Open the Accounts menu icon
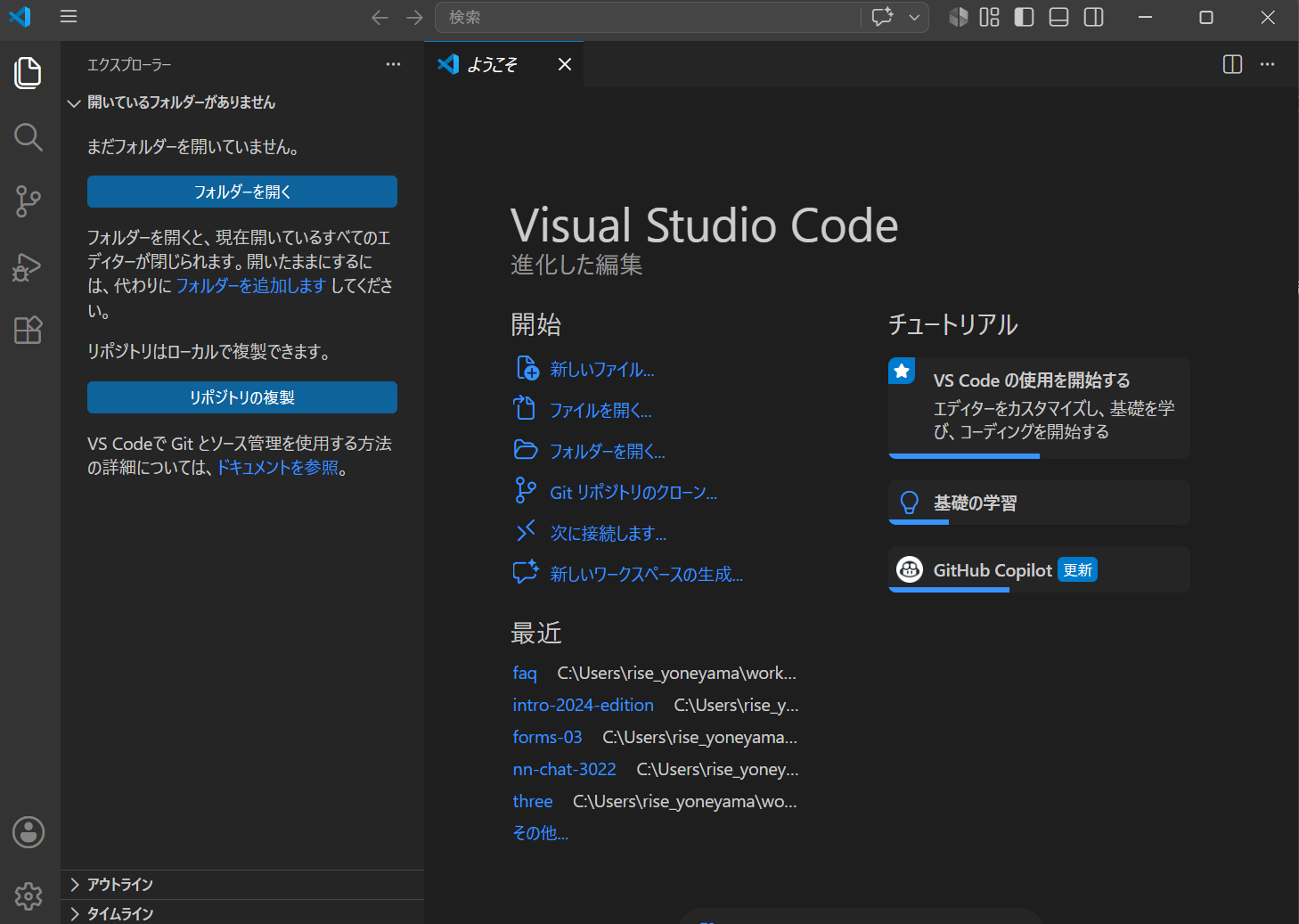This screenshot has width=1299, height=924. [x=29, y=832]
